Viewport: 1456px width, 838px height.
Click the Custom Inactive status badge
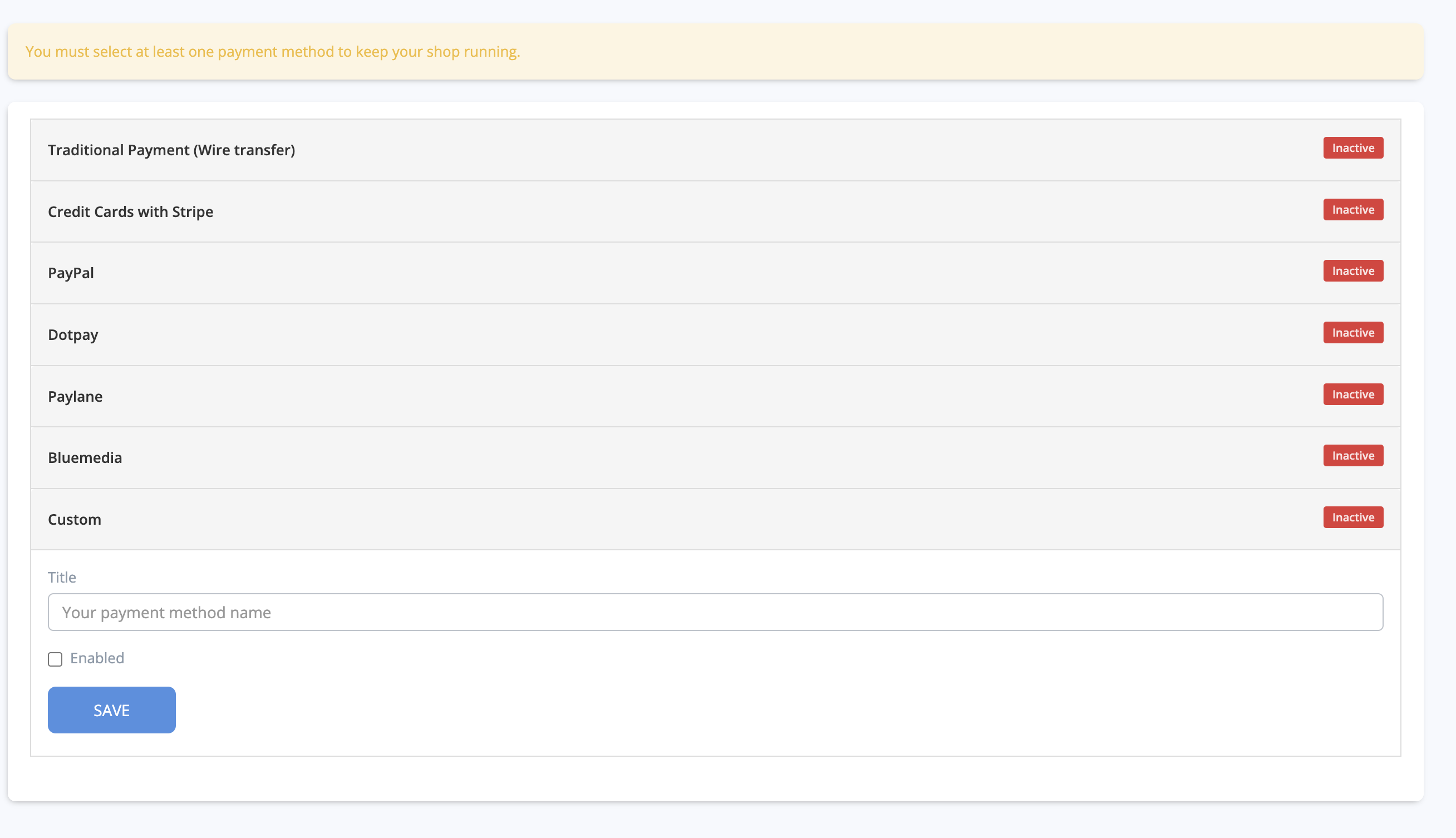[1352, 517]
